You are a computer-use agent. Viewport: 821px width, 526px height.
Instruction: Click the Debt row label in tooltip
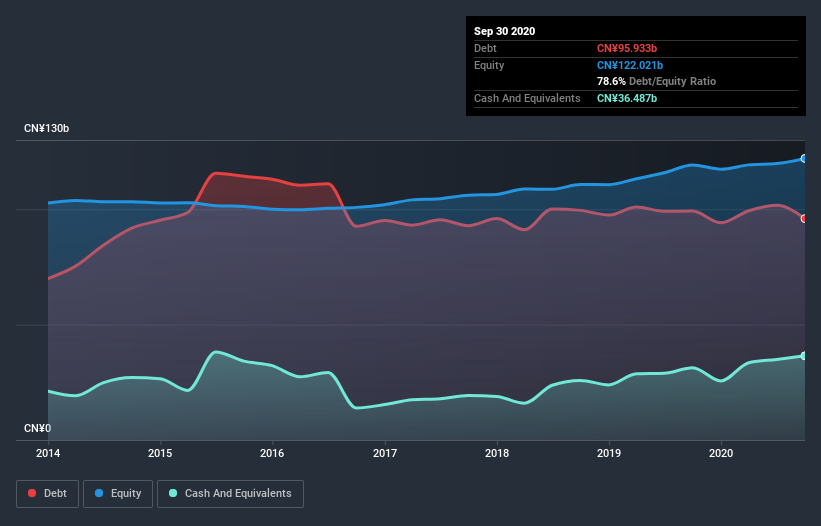click(485, 48)
